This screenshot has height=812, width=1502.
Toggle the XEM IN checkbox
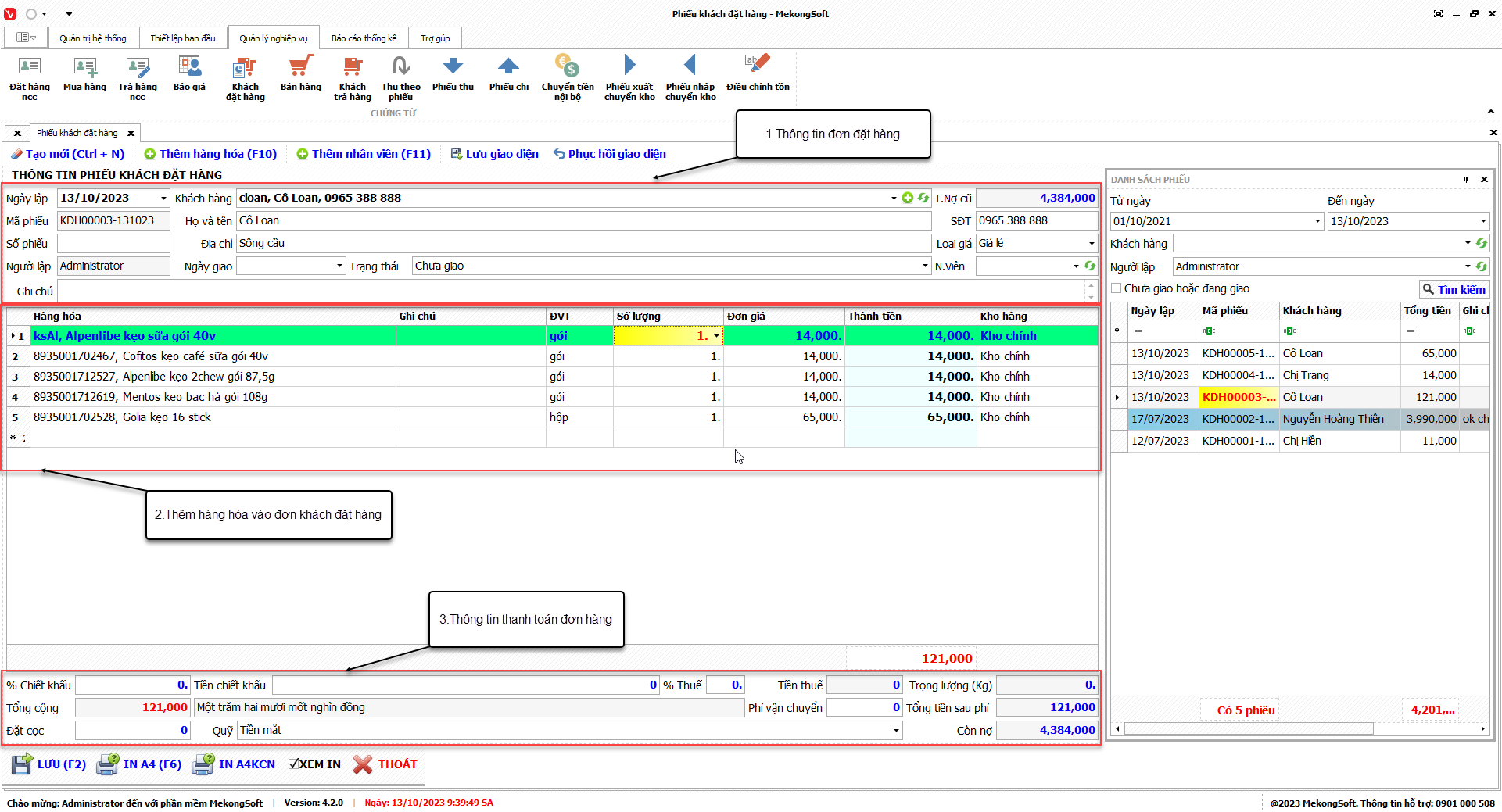[x=294, y=764]
